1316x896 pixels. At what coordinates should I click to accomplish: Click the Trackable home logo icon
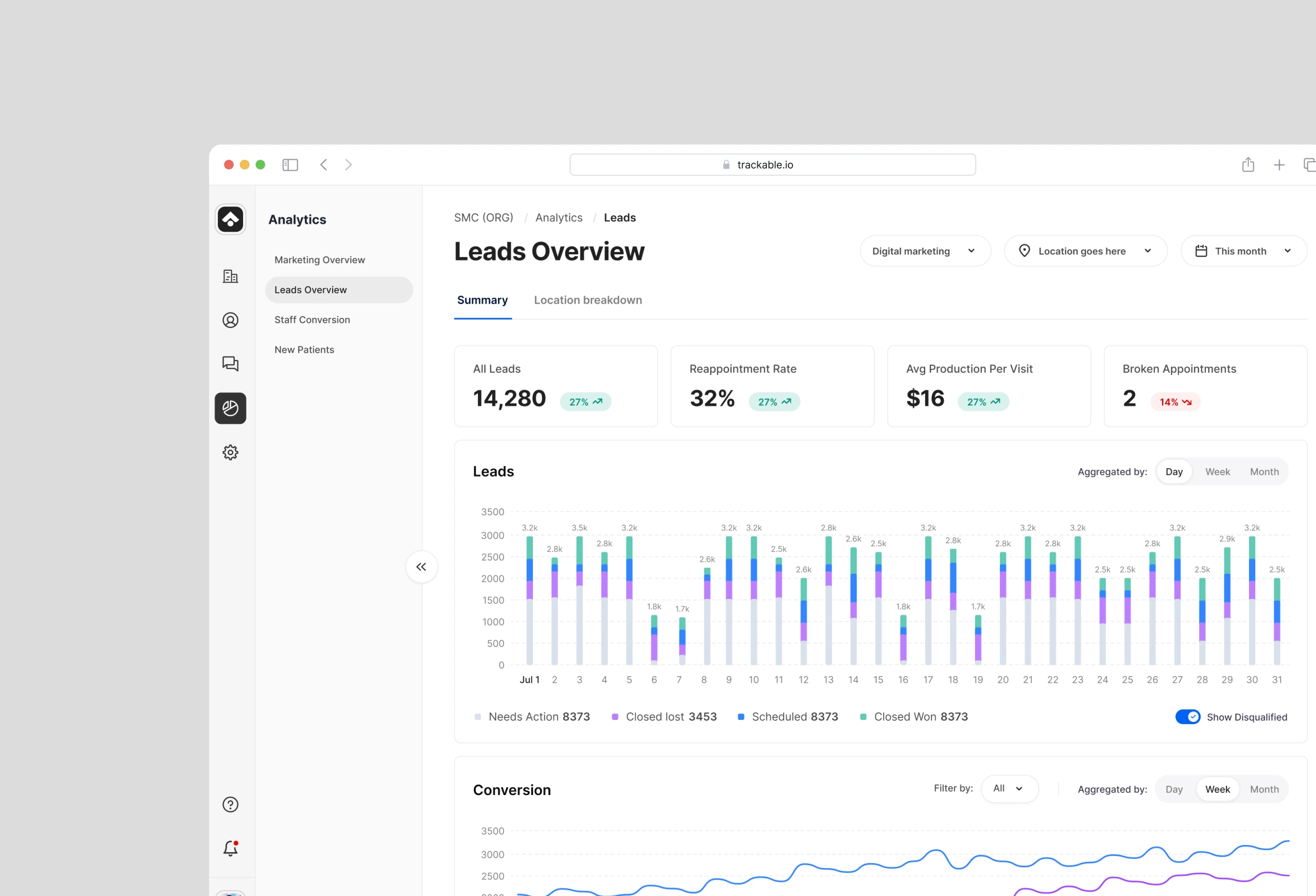click(x=230, y=219)
